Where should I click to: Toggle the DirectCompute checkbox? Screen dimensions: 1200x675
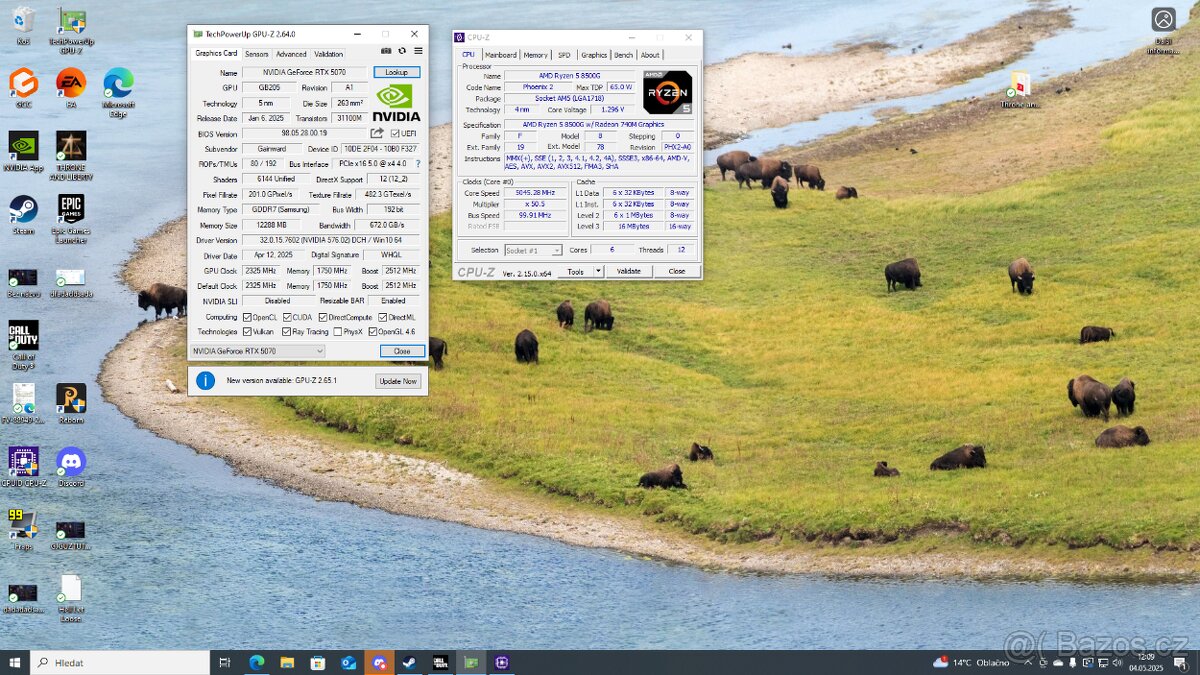322,317
